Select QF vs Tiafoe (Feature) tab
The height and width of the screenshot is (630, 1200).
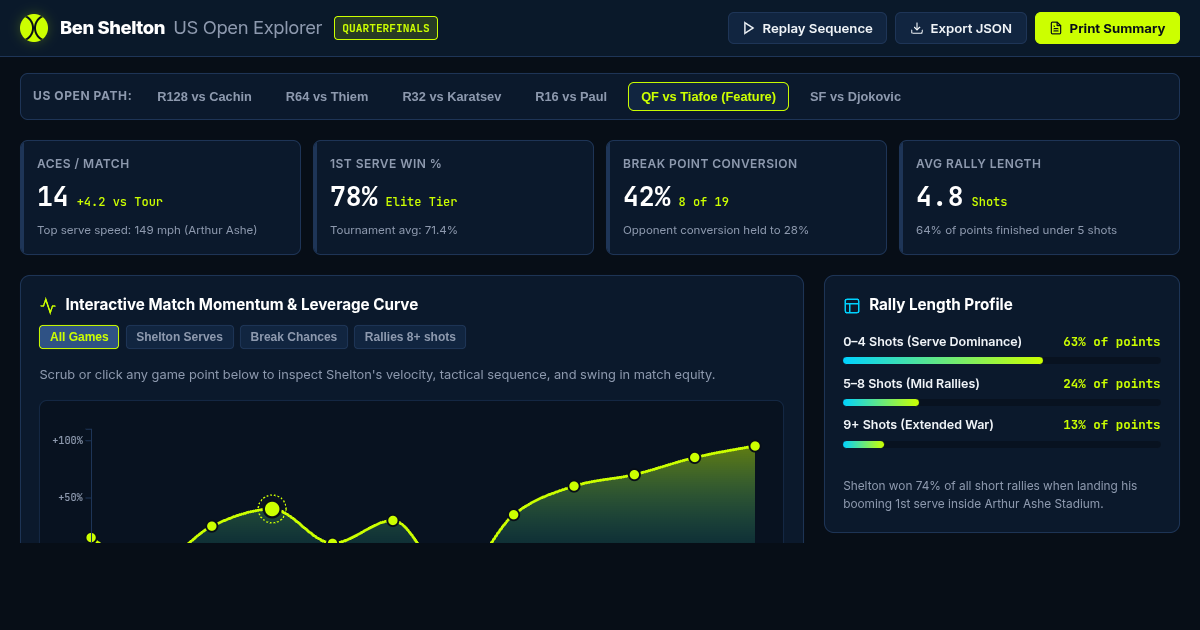708,97
